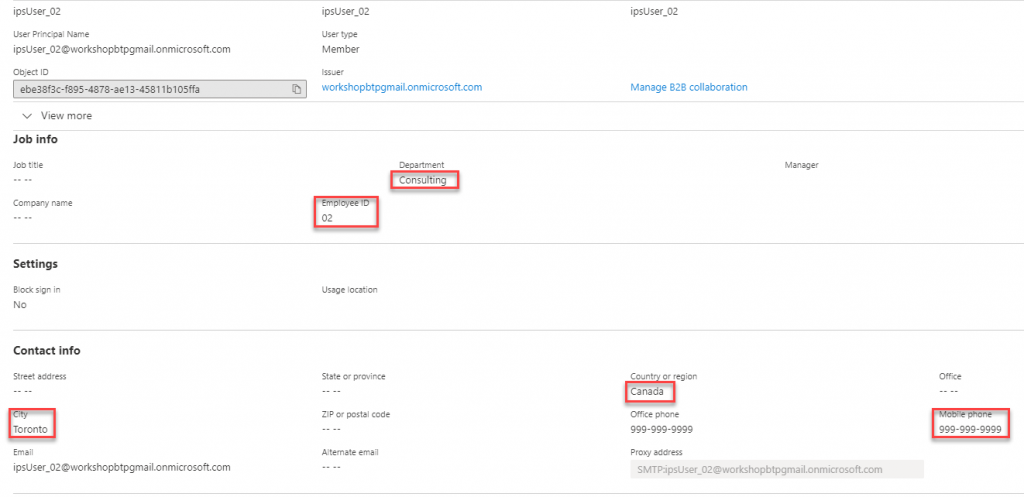Click the Contact info Email address value

tap(122, 467)
